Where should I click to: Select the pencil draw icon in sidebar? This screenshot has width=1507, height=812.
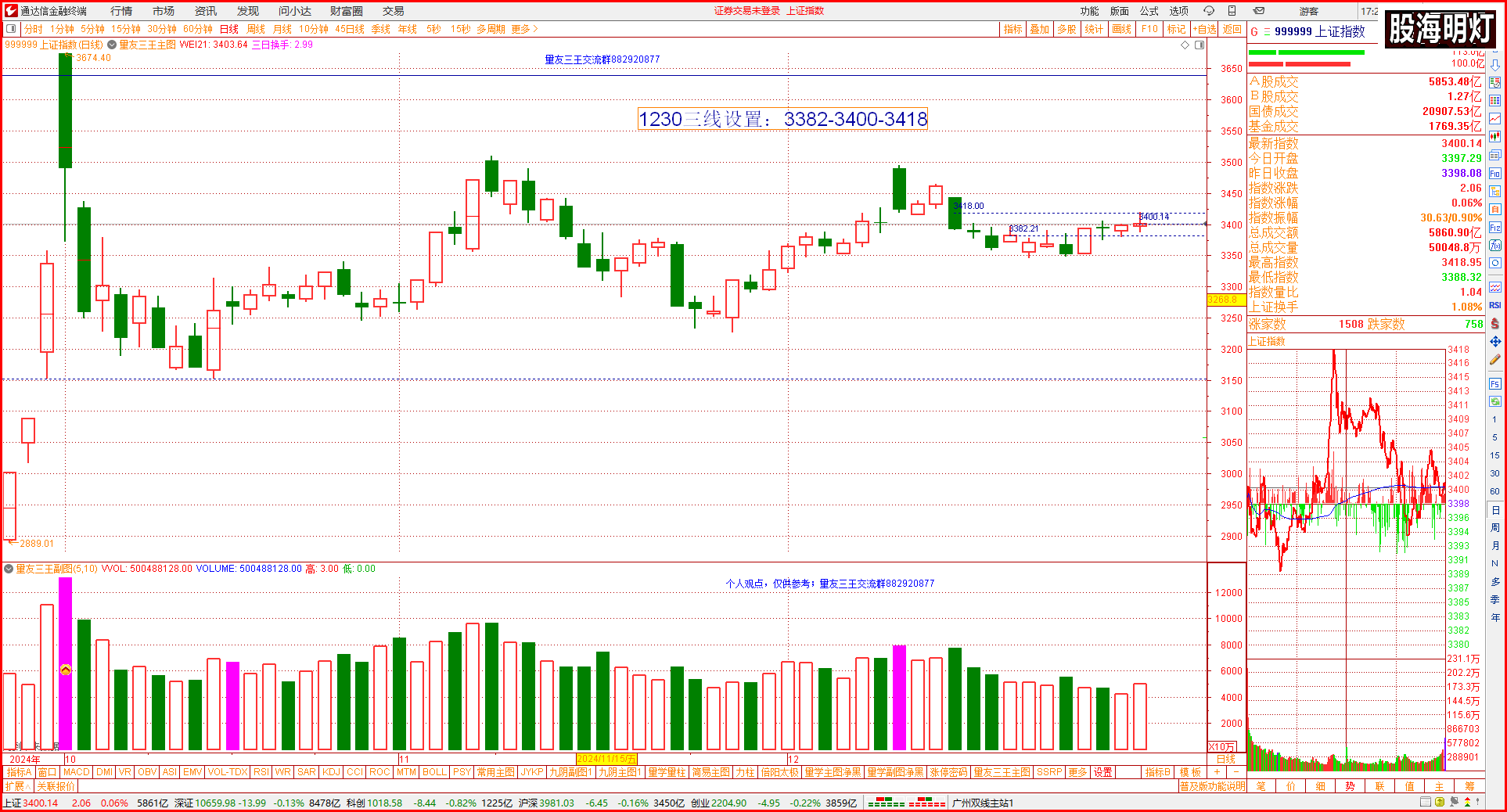(x=1494, y=360)
